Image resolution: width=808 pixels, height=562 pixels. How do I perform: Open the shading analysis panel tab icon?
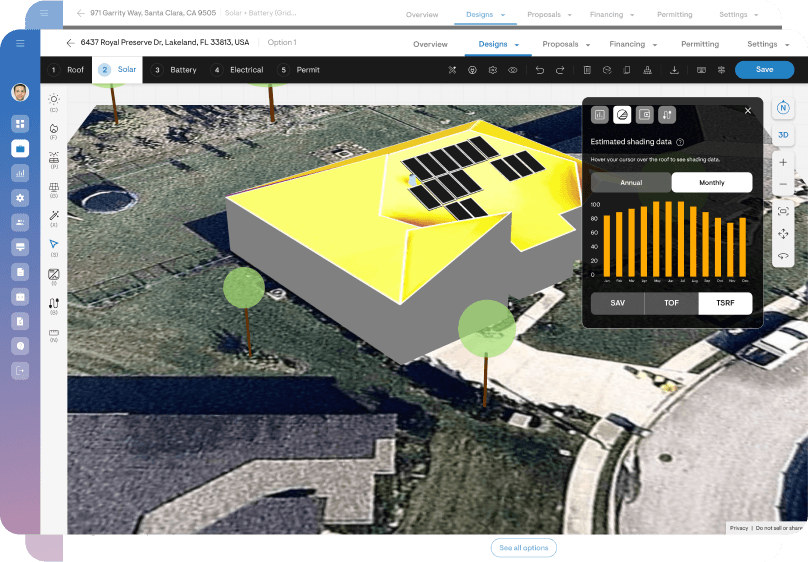[x=622, y=115]
